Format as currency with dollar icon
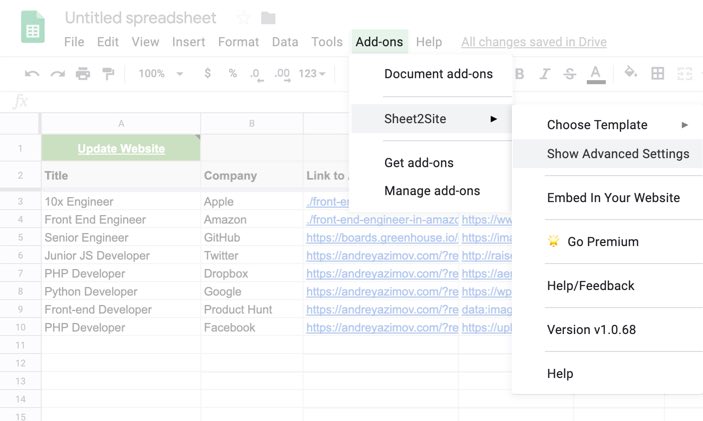The image size is (703, 421). pos(207,73)
